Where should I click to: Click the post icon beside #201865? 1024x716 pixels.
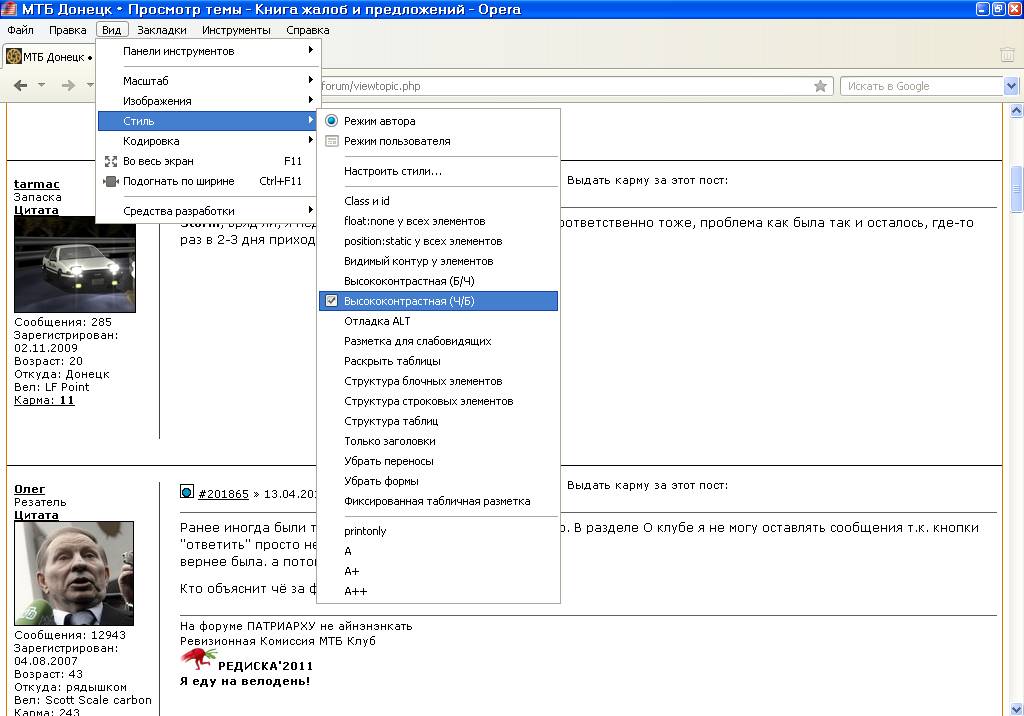tap(187, 492)
